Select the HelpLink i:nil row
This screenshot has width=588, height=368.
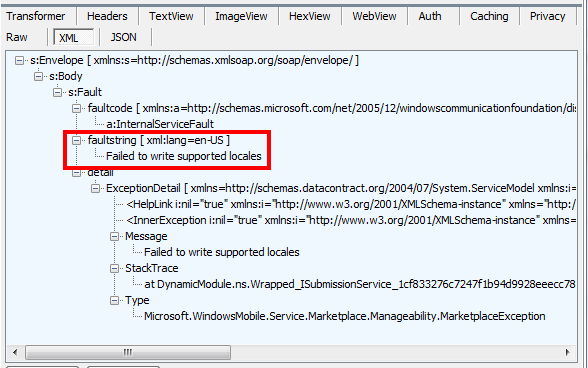tap(351, 204)
